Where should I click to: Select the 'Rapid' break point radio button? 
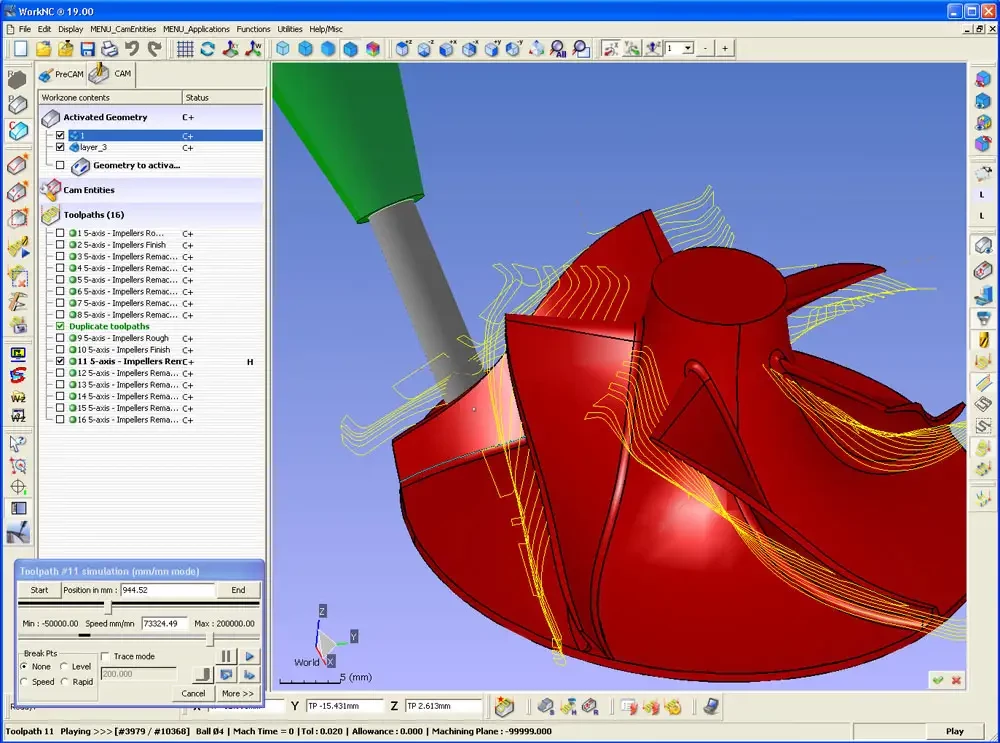(x=64, y=682)
